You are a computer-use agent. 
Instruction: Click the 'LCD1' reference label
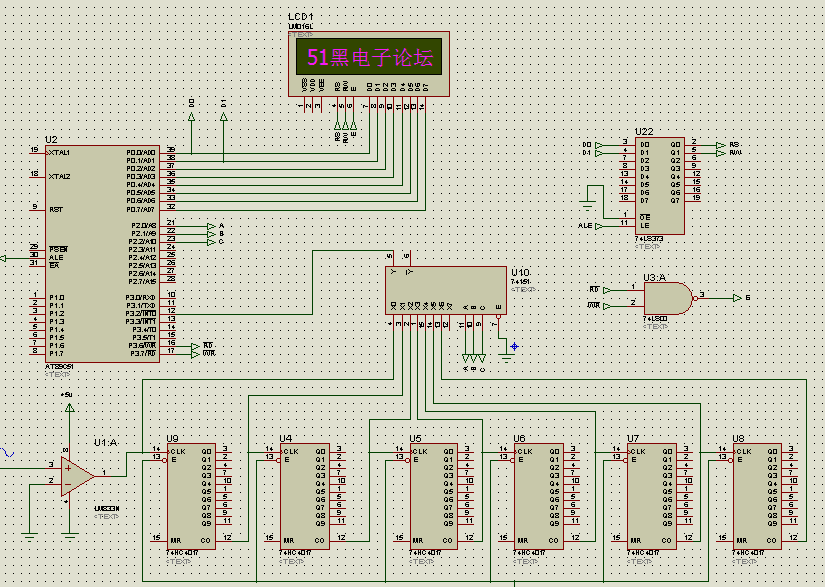(x=300, y=17)
